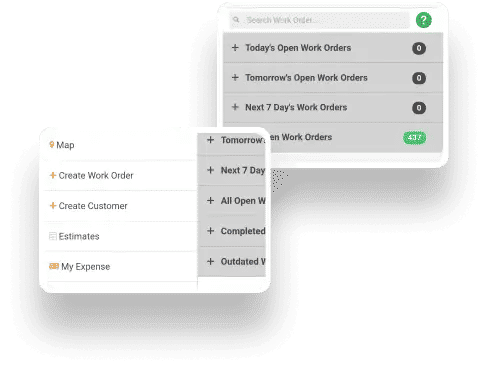Click the My Expense money icon

54,266
